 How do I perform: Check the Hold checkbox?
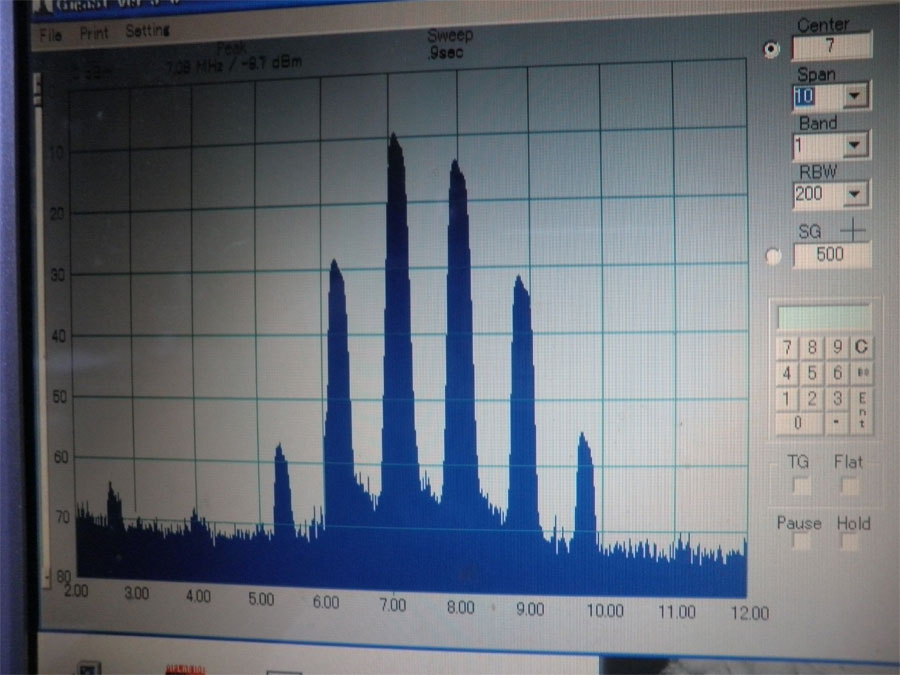(x=850, y=542)
